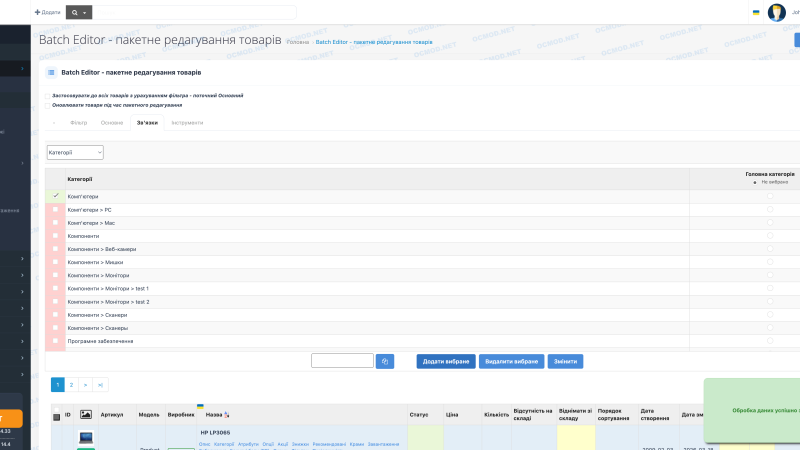Screen dimensions: 800x450
Task: Click the 'Видалити вибране' button
Action: coord(511,361)
